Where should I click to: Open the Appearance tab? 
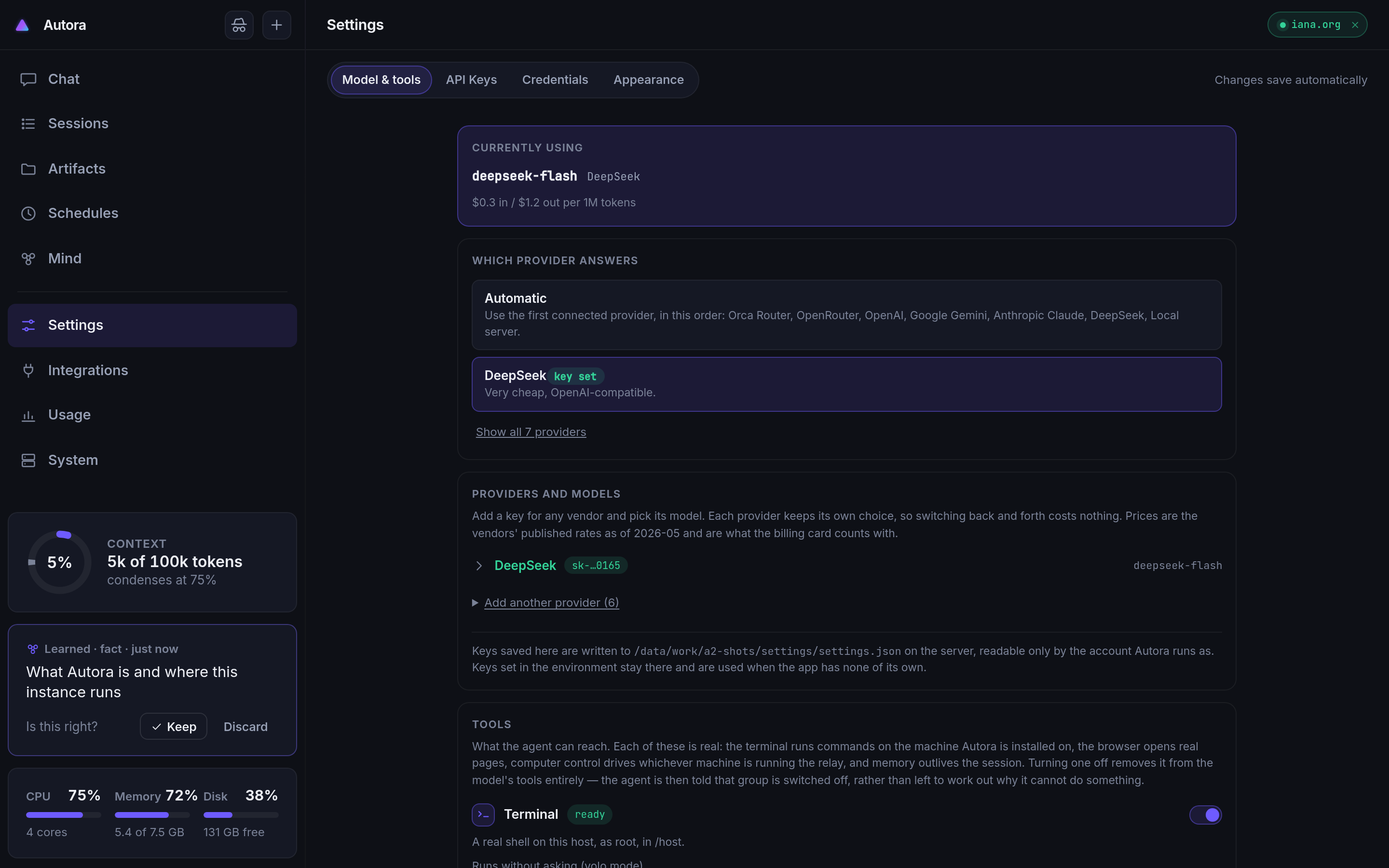648,80
